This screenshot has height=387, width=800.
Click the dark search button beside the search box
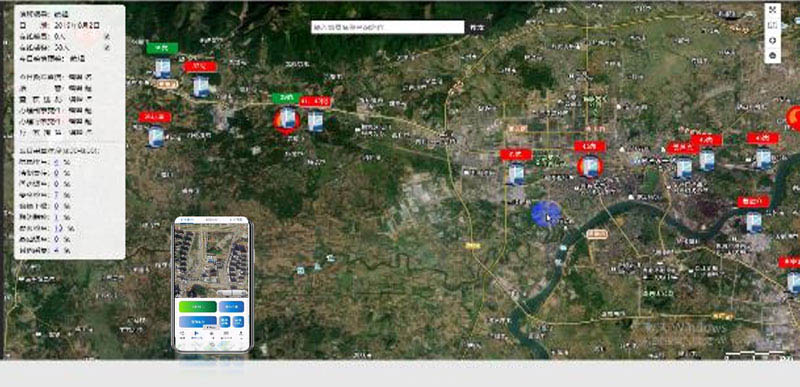point(477,28)
